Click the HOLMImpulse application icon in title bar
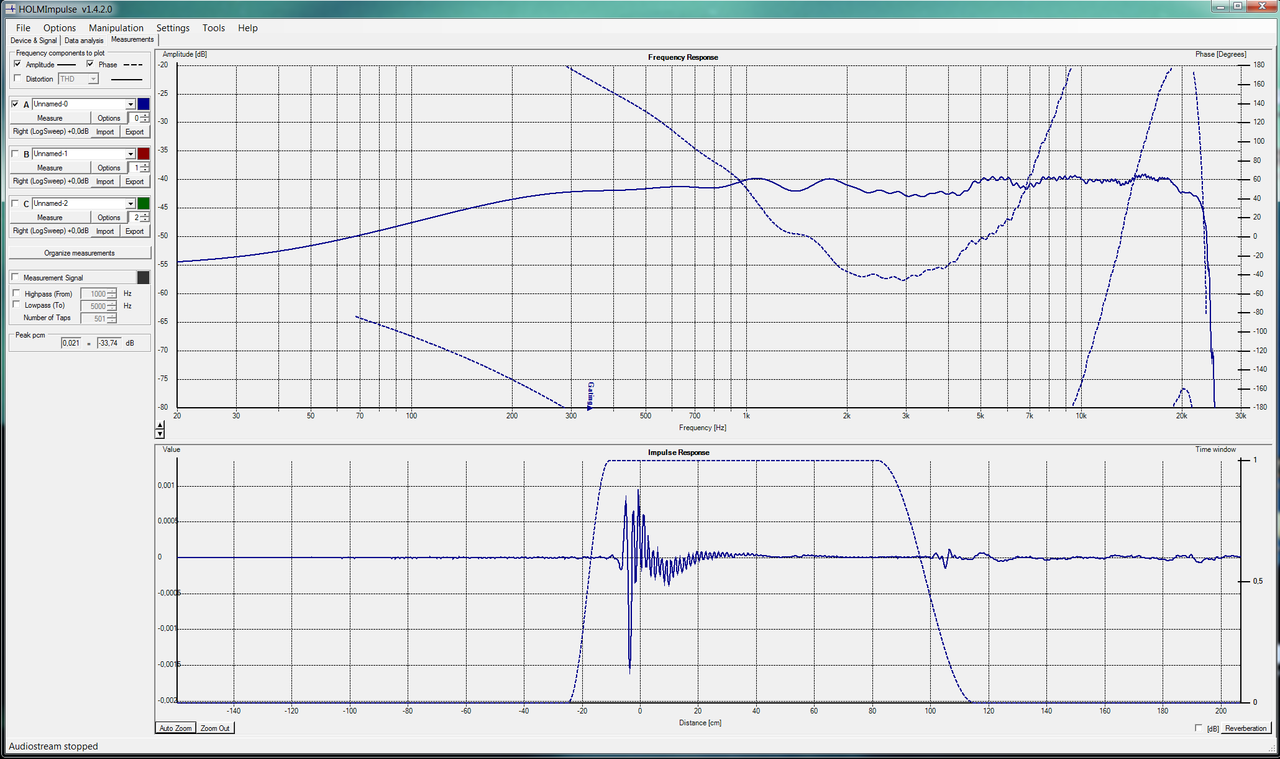 [x=11, y=8]
